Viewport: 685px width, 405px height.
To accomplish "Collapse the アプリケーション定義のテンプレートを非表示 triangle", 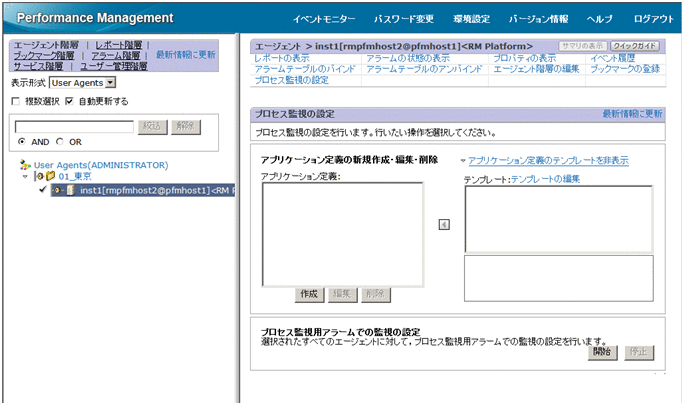I will [463, 160].
